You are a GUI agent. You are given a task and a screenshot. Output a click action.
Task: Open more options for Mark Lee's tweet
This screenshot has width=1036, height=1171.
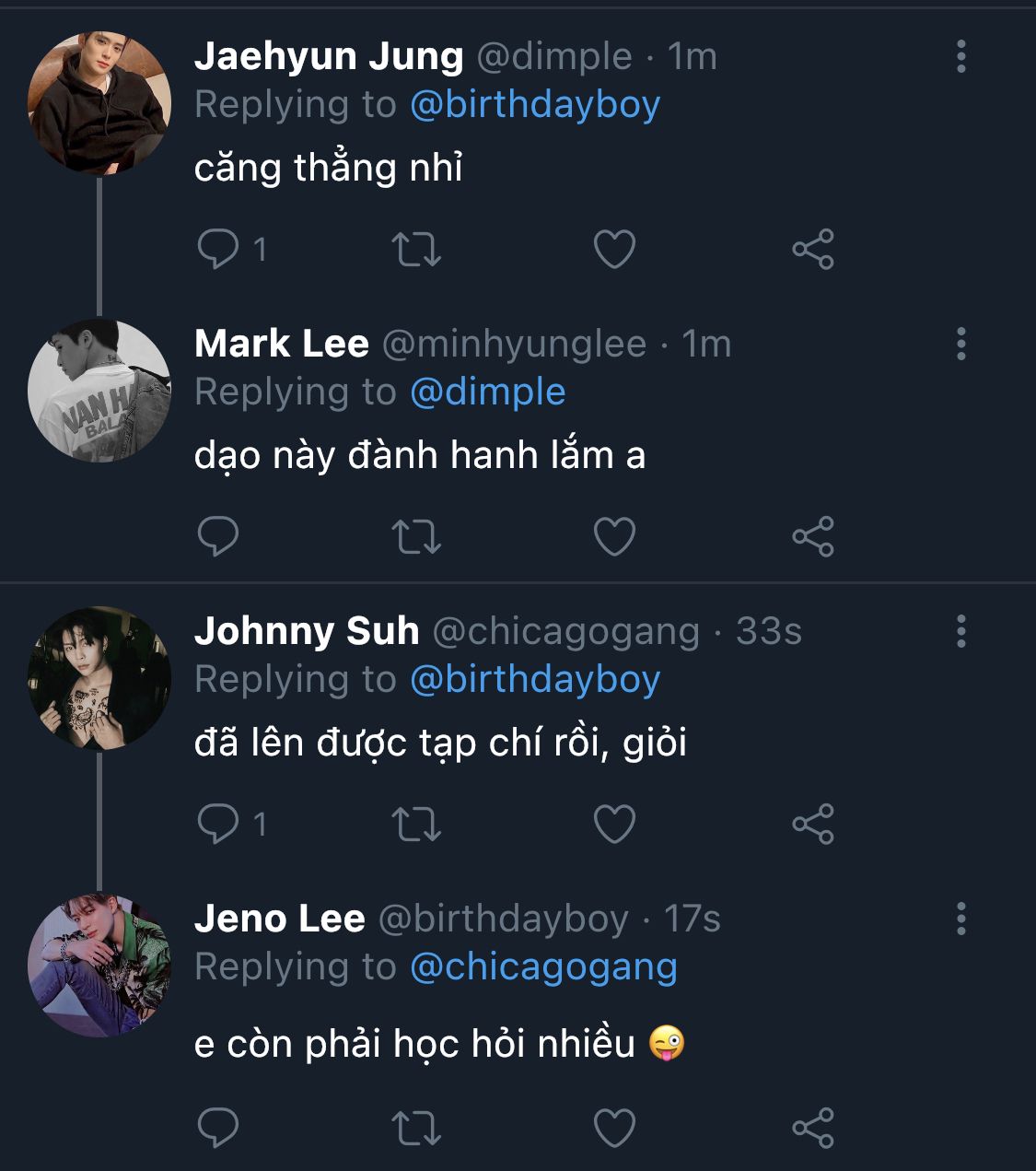961,345
